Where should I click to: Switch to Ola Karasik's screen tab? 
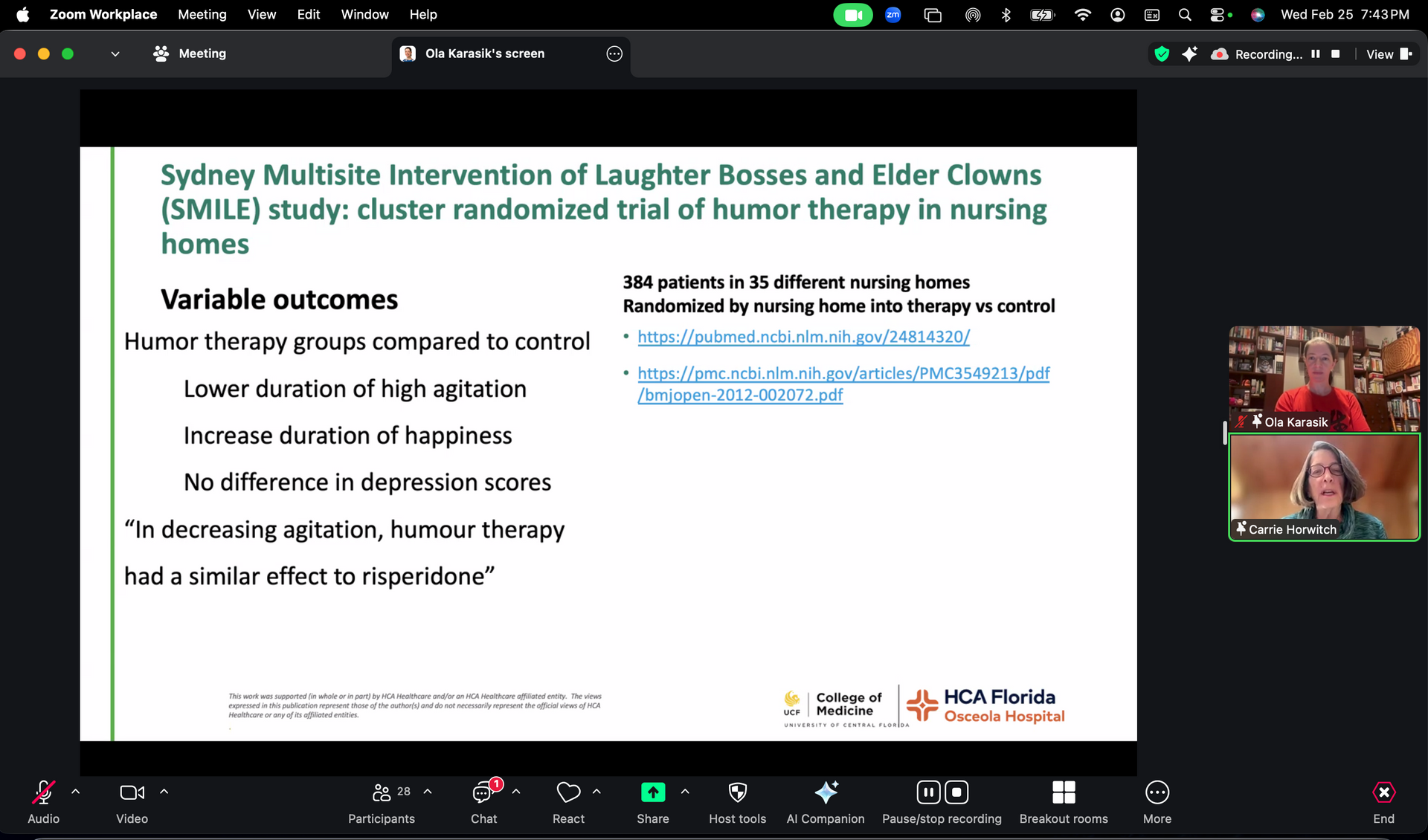[484, 54]
